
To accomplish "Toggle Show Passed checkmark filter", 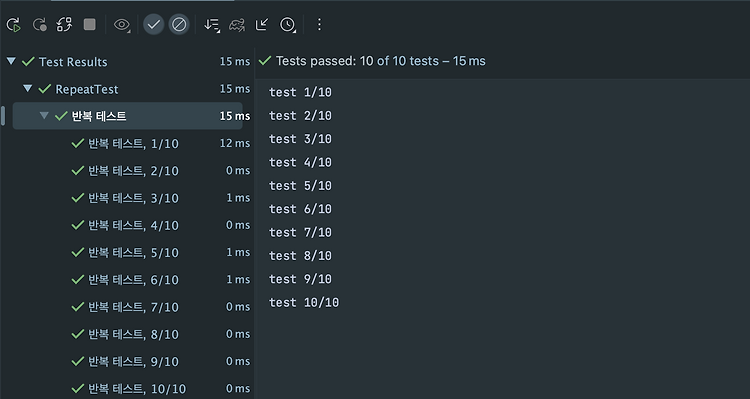I will tap(154, 24).
